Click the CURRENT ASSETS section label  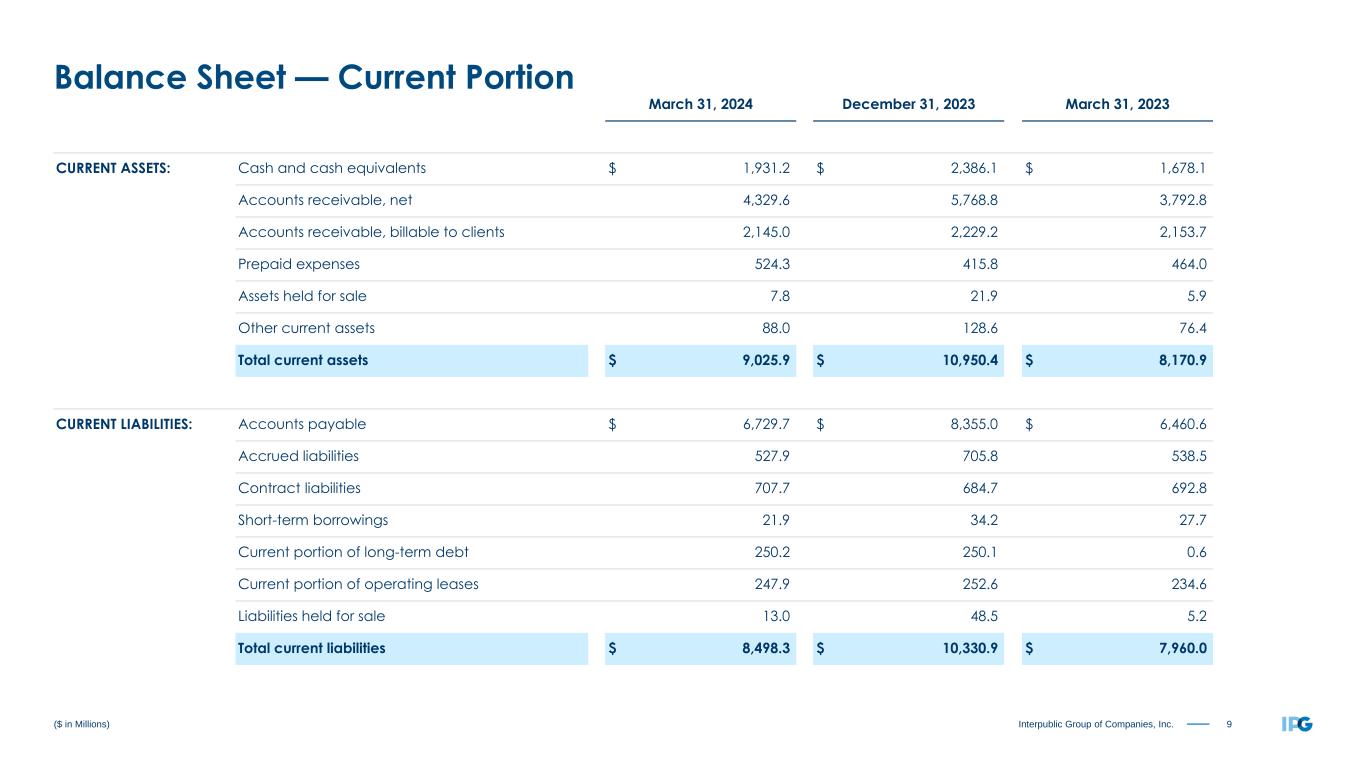pyautogui.click(x=113, y=168)
